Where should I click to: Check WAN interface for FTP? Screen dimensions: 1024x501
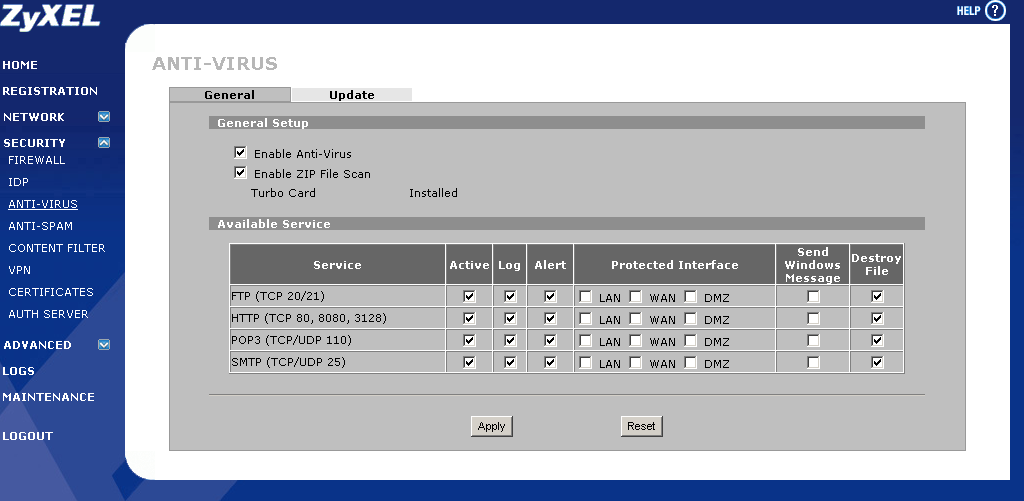tap(635, 297)
